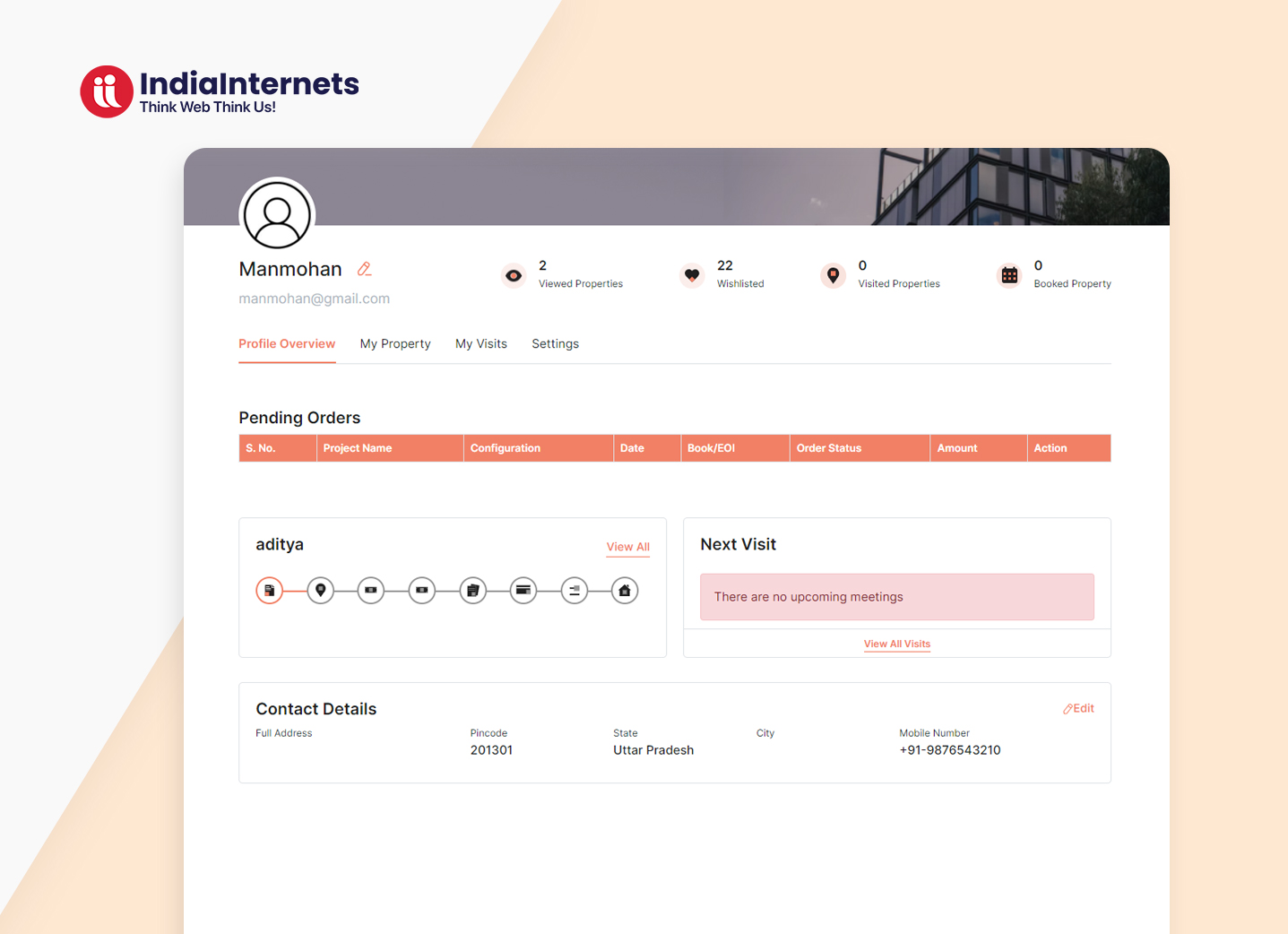Click the Action column header
Screen dimensions: 1288x934
point(1069,448)
